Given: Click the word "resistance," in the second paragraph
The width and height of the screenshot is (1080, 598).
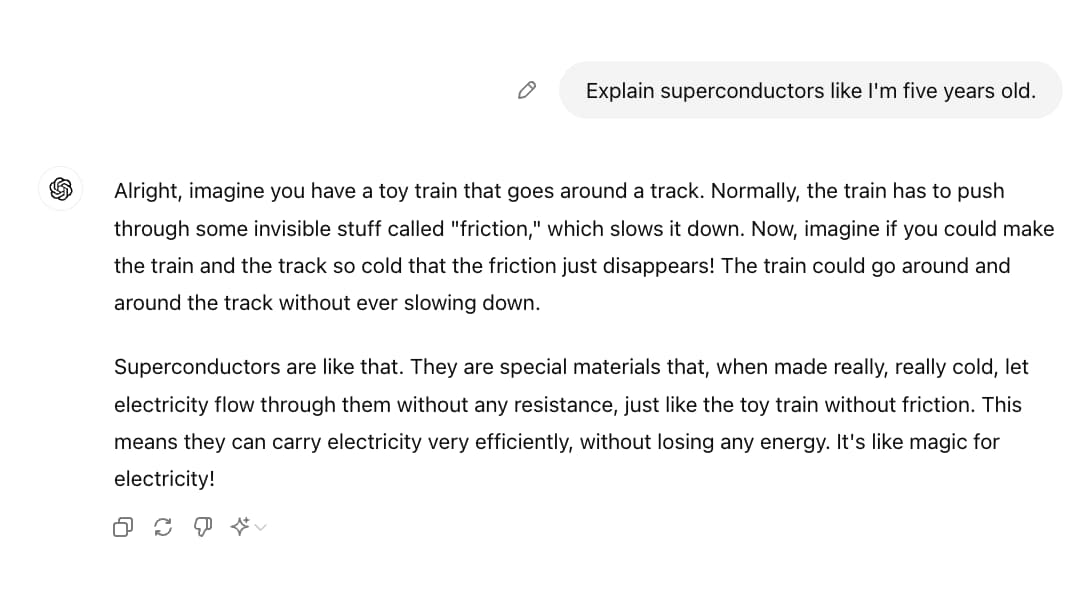Looking at the screenshot, I should (566, 405).
